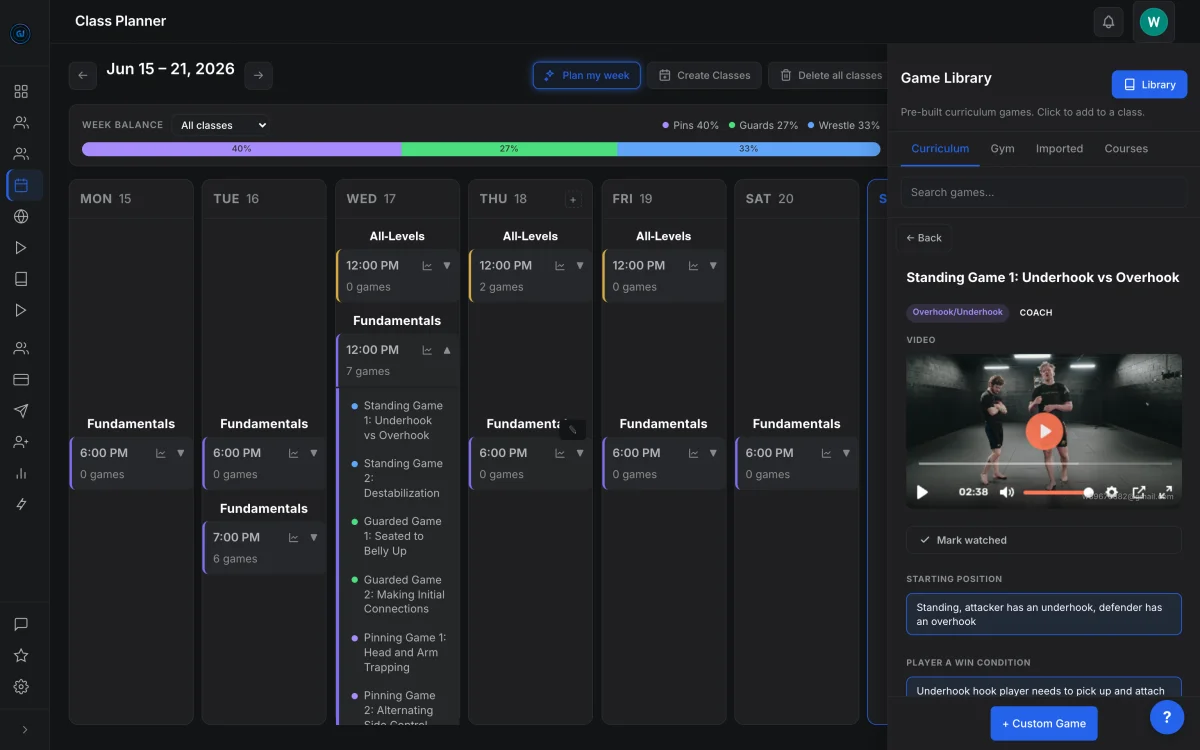The width and height of the screenshot is (1200, 750).
Task: Open the add-user icon in sidebar
Action: click(x=21, y=442)
